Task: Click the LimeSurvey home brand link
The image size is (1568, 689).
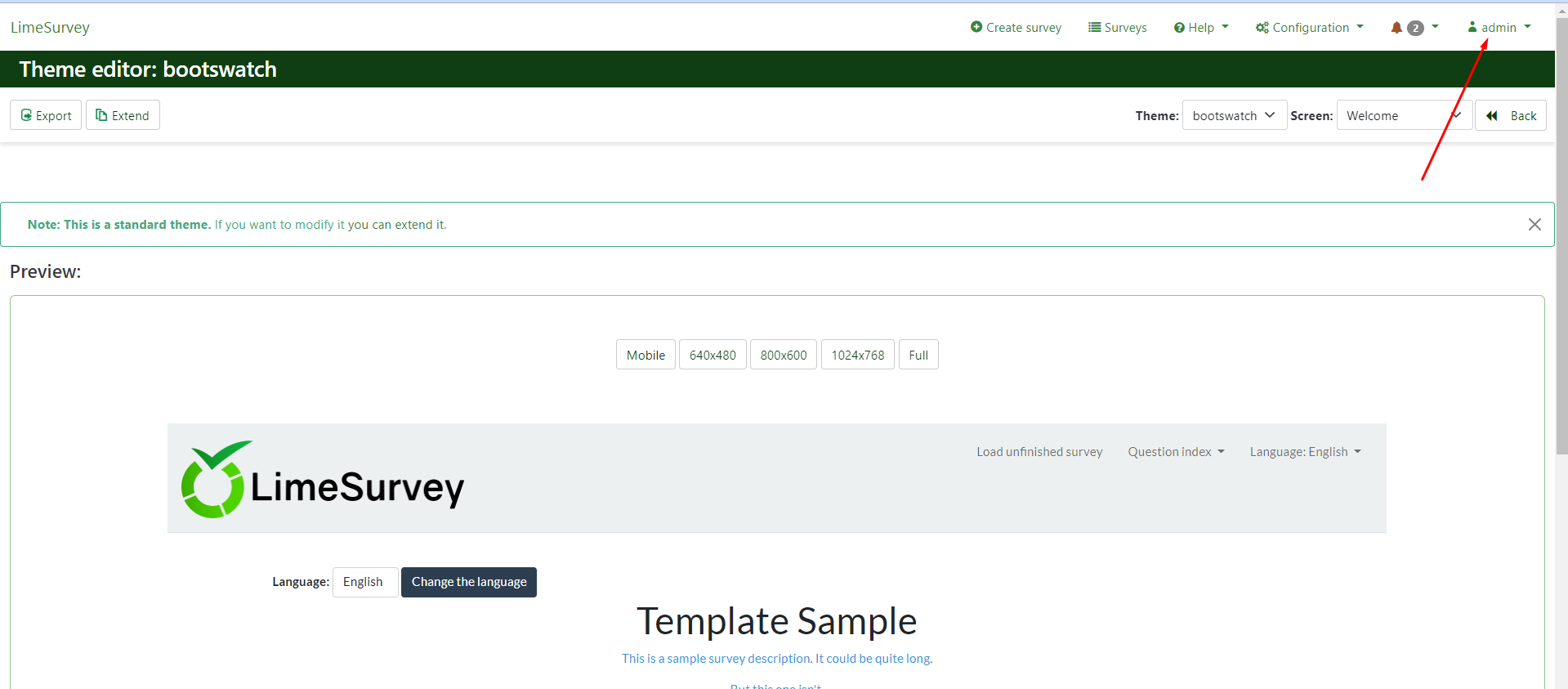Action: coord(50,27)
